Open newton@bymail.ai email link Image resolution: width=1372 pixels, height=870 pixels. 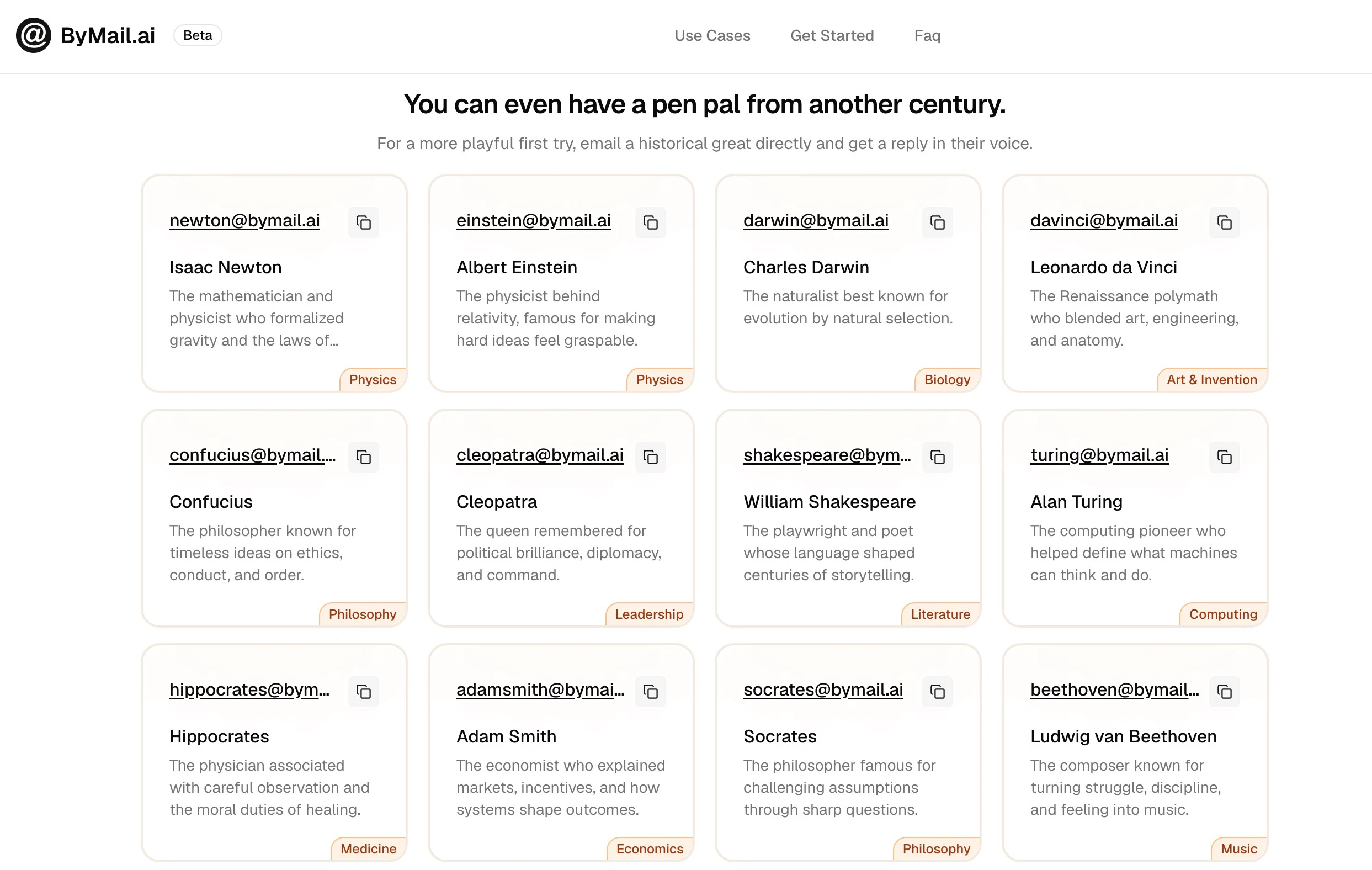pos(244,220)
